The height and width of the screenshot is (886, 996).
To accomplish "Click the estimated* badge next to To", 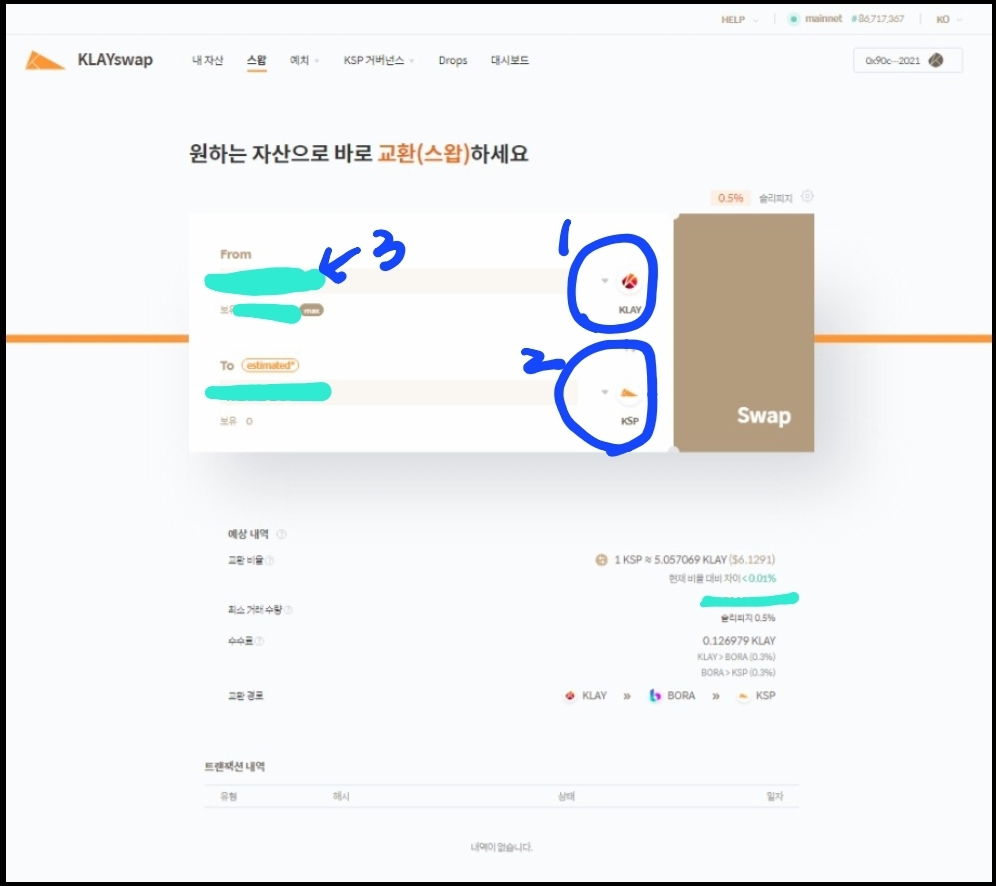I will pyautogui.click(x=270, y=365).
